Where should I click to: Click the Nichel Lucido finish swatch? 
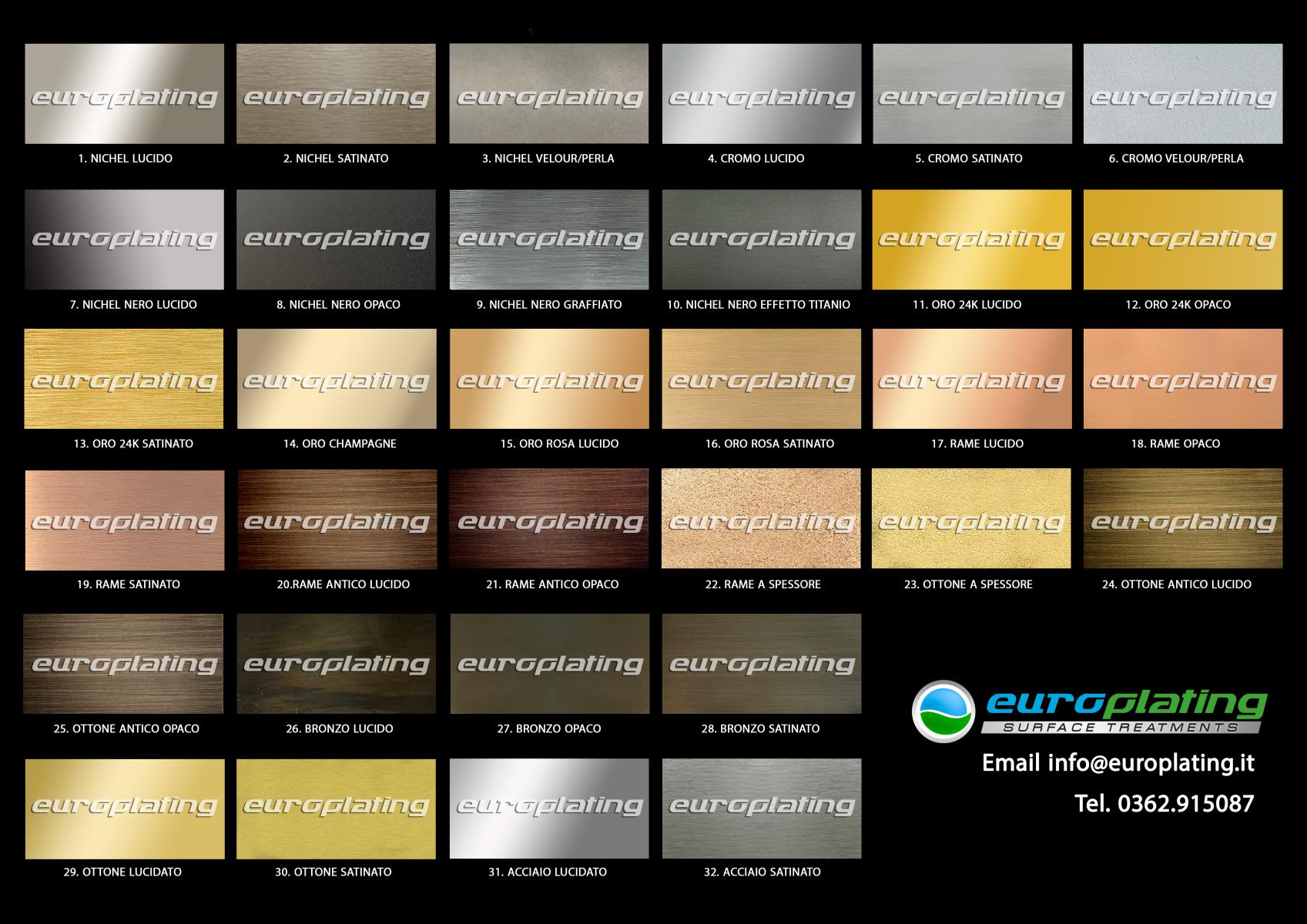(124, 93)
